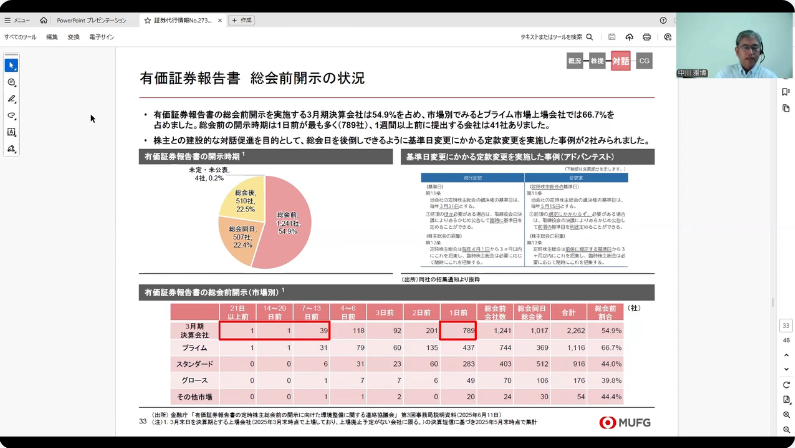Activate the text box tool

tap(11, 132)
